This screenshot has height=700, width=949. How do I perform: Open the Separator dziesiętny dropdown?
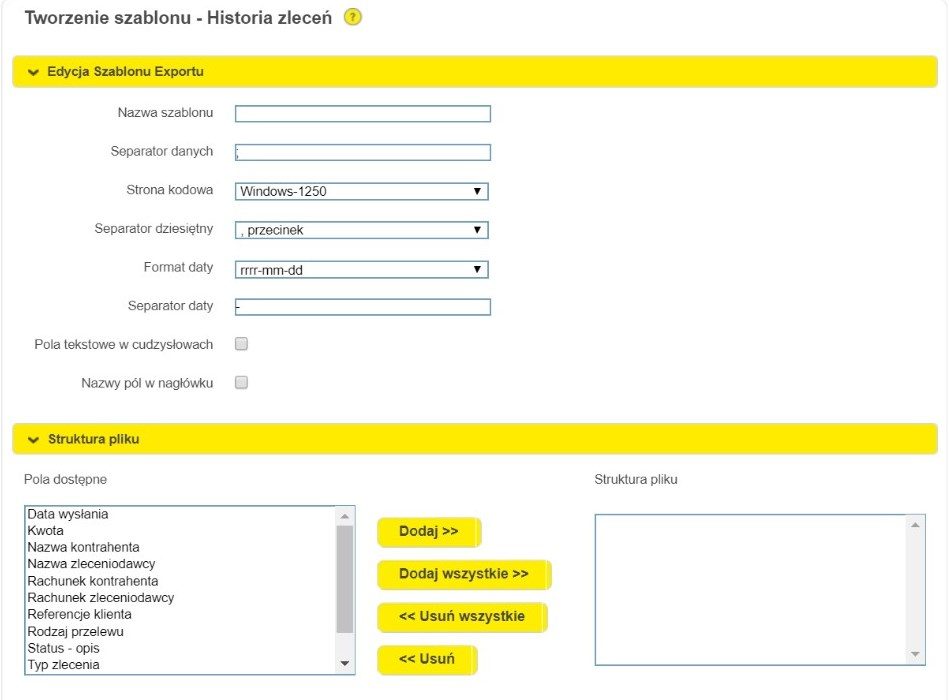(362, 230)
